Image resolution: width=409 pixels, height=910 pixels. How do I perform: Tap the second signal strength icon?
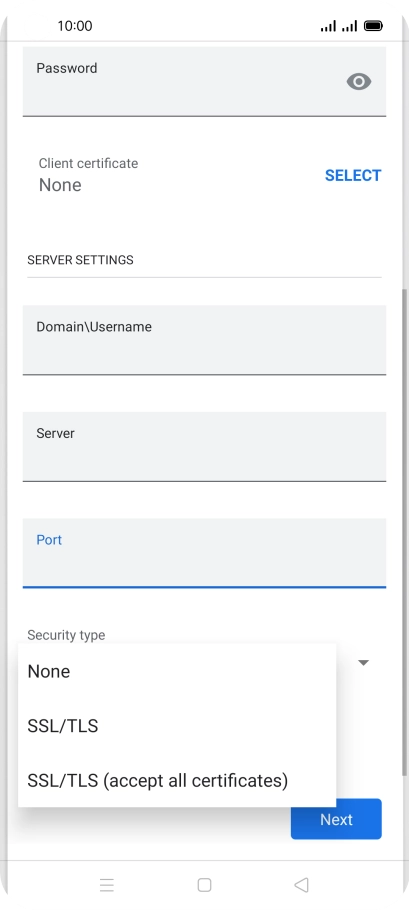coord(349,26)
